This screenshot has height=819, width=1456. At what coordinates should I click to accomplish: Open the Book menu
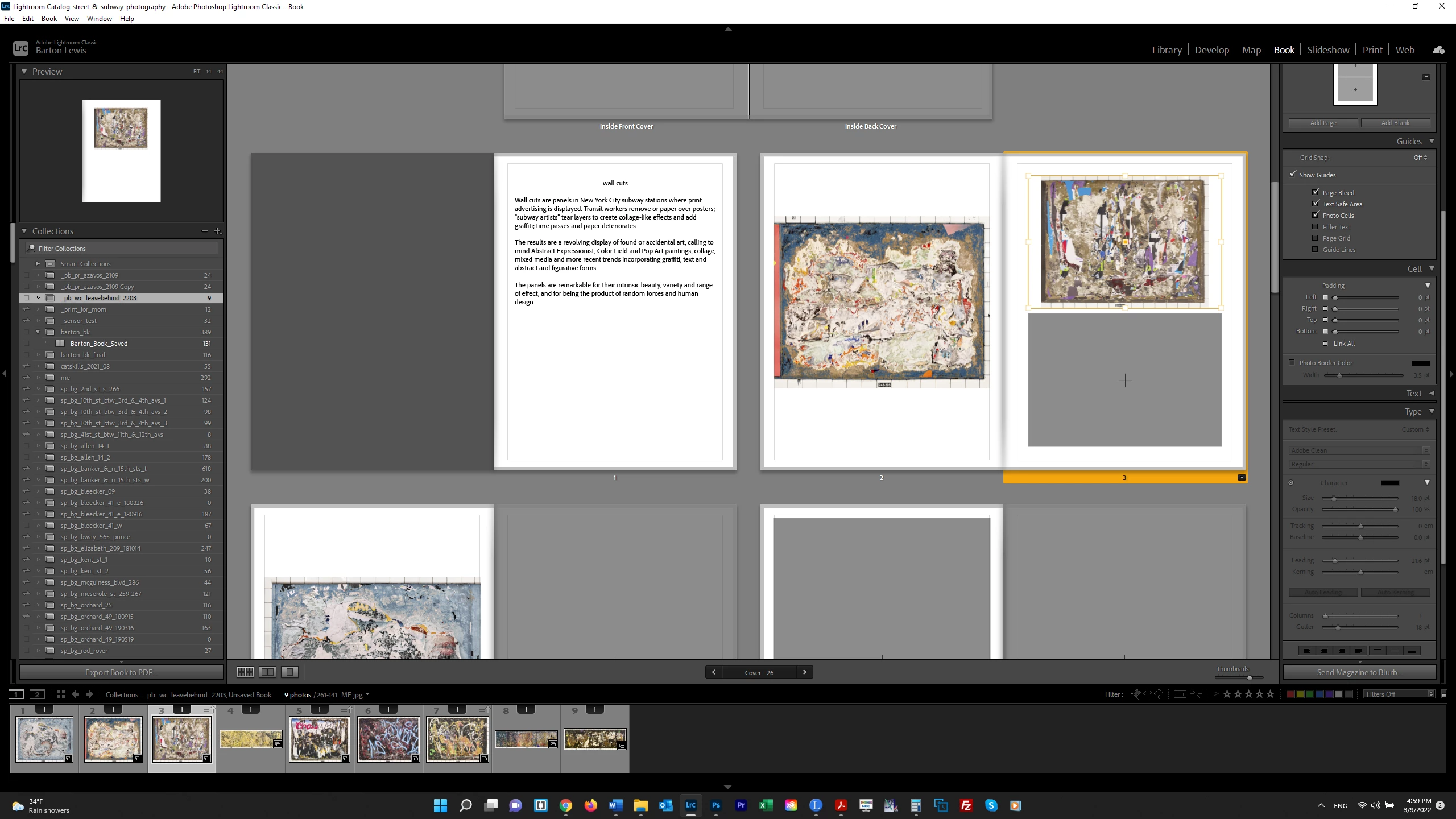tap(49, 18)
